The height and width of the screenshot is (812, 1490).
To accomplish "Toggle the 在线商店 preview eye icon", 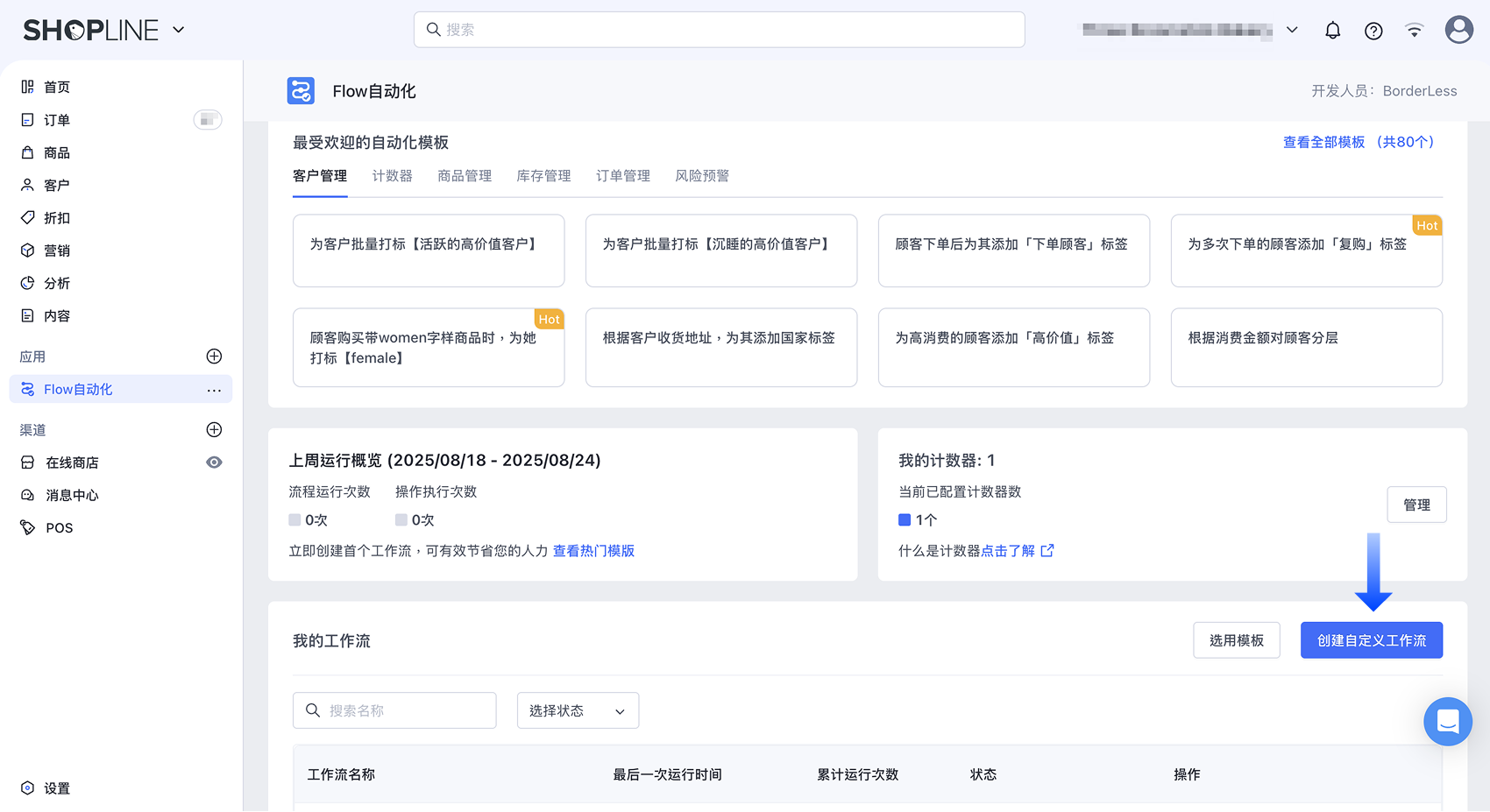I will 214,462.
